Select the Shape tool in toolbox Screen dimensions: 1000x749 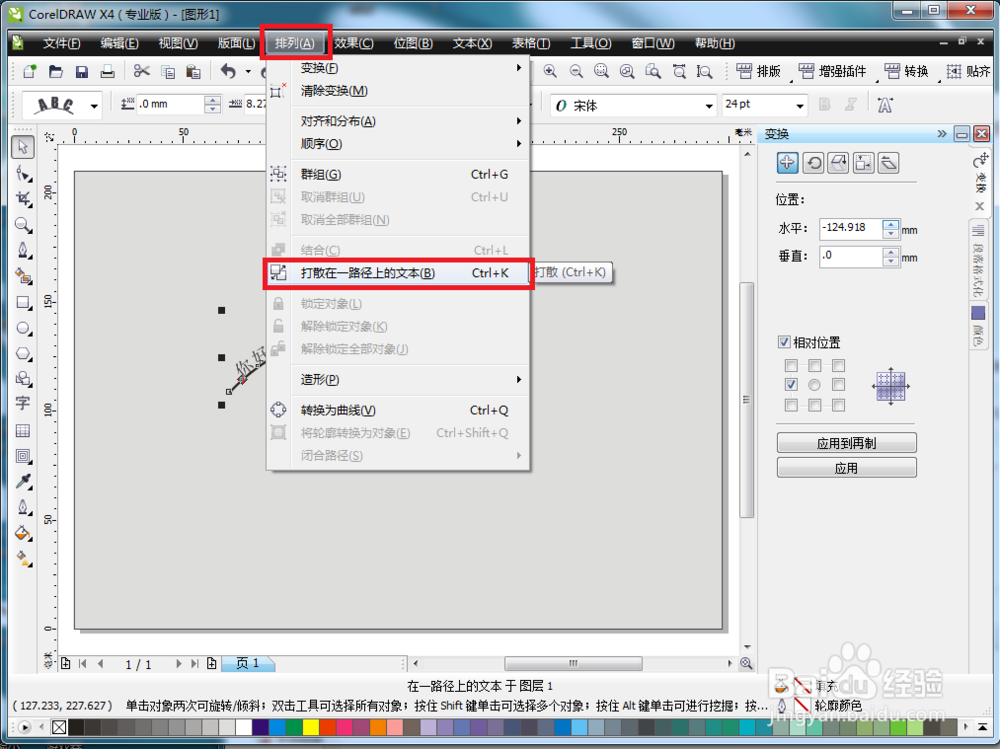23,174
